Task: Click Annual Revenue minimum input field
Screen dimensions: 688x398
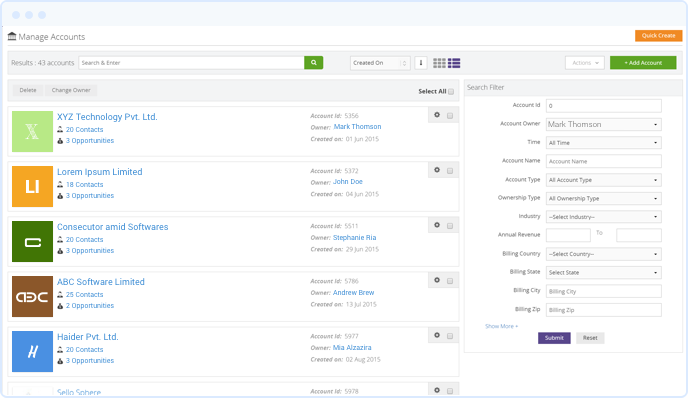Action: coord(568,235)
